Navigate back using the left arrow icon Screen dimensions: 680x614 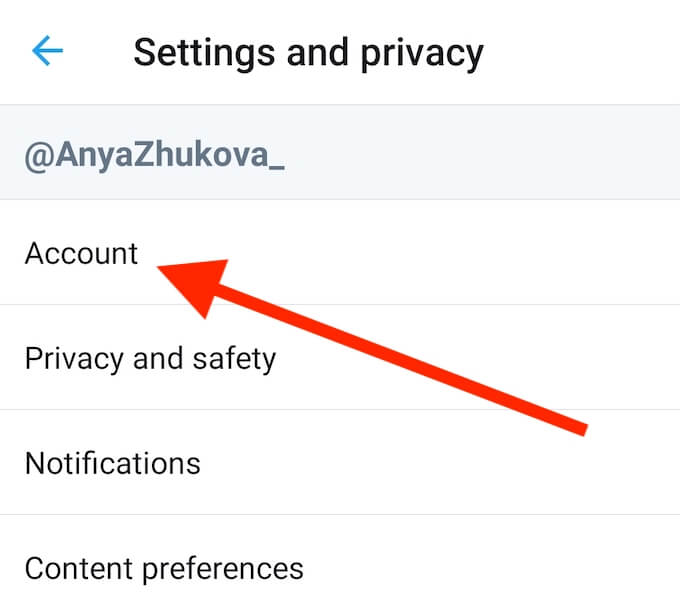coord(48,51)
